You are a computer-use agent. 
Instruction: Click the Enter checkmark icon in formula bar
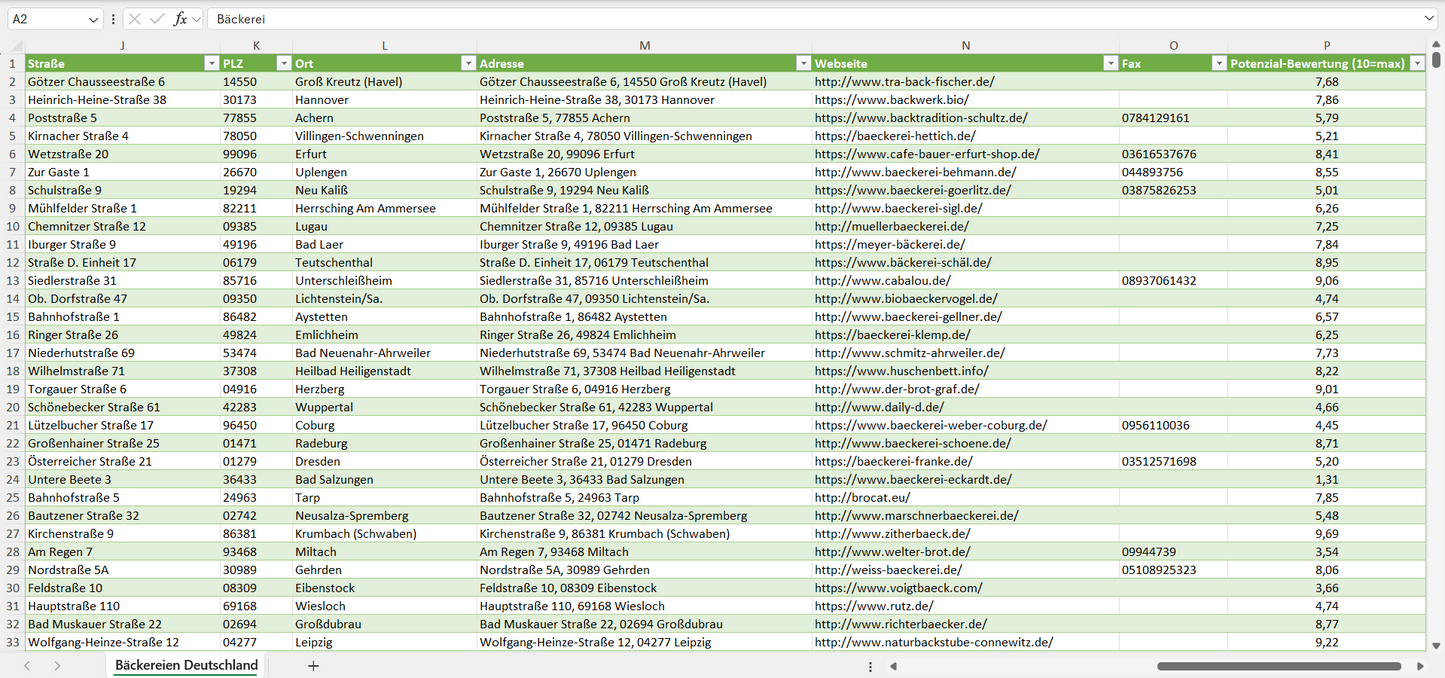point(157,19)
